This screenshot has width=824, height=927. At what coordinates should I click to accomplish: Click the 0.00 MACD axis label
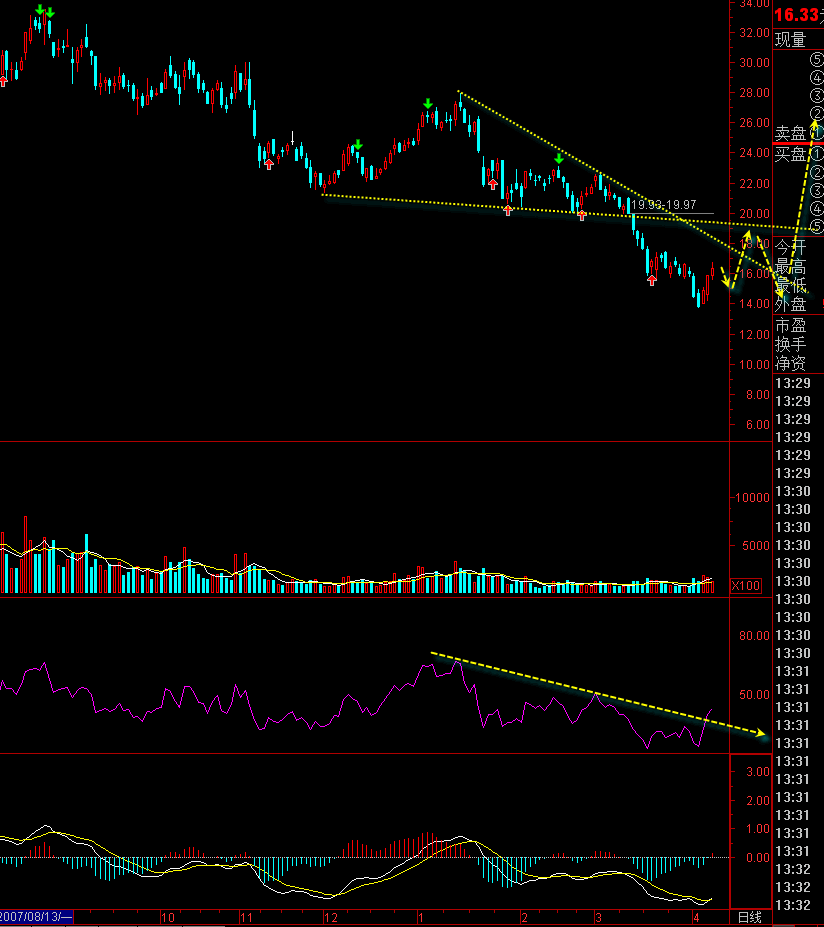(x=758, y=857)
